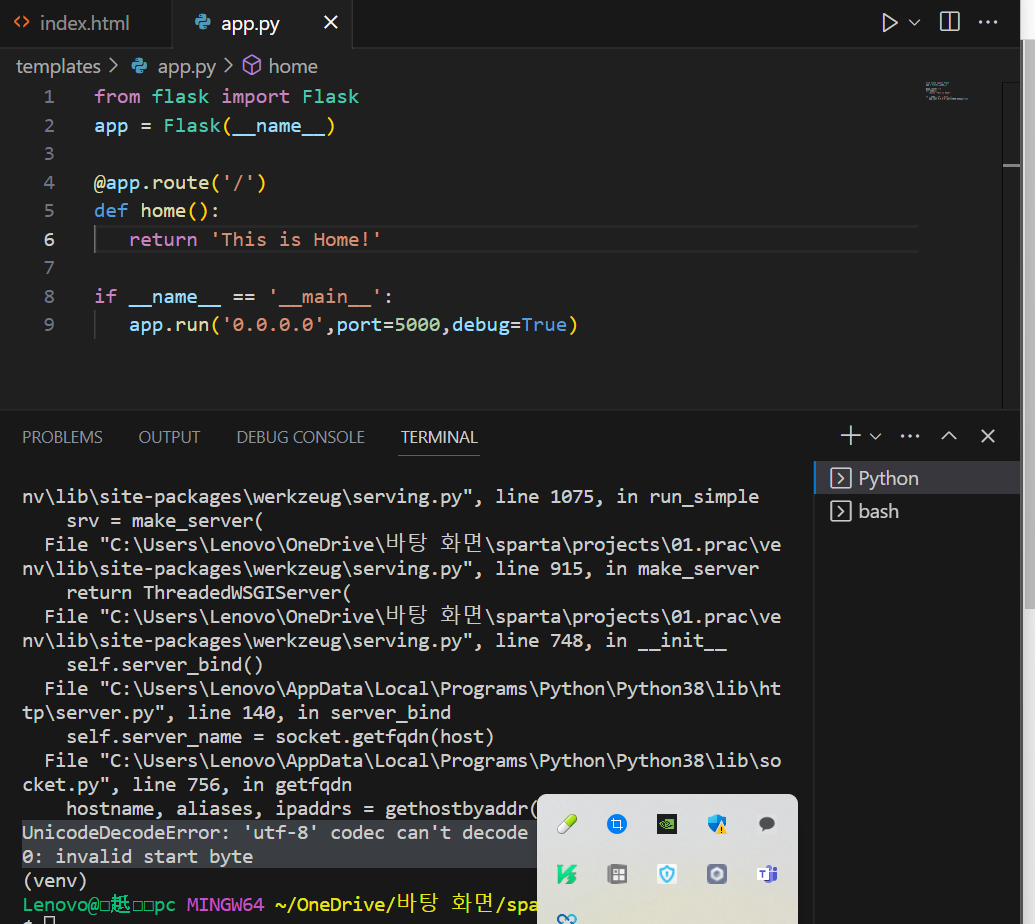Open the new terminal profile dropdown
This screenshot has width=1035, height=924.
click(x=875, y=436)
